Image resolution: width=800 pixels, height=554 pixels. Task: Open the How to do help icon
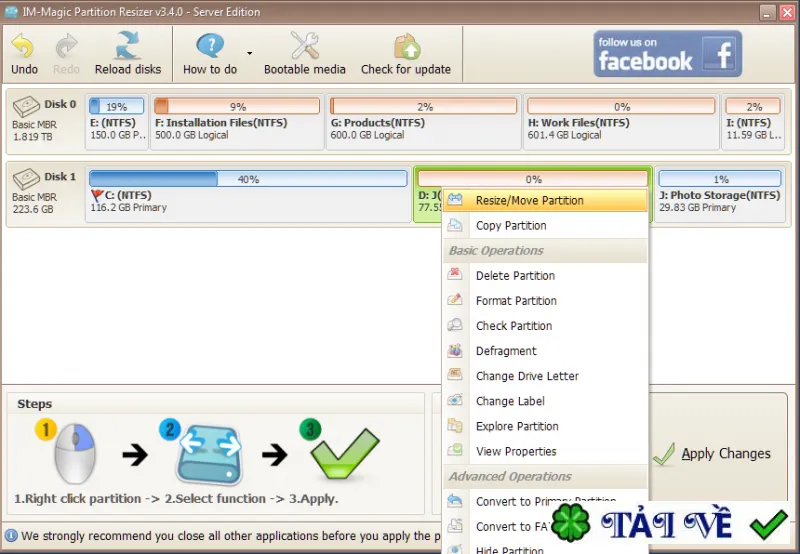[210, 45]
